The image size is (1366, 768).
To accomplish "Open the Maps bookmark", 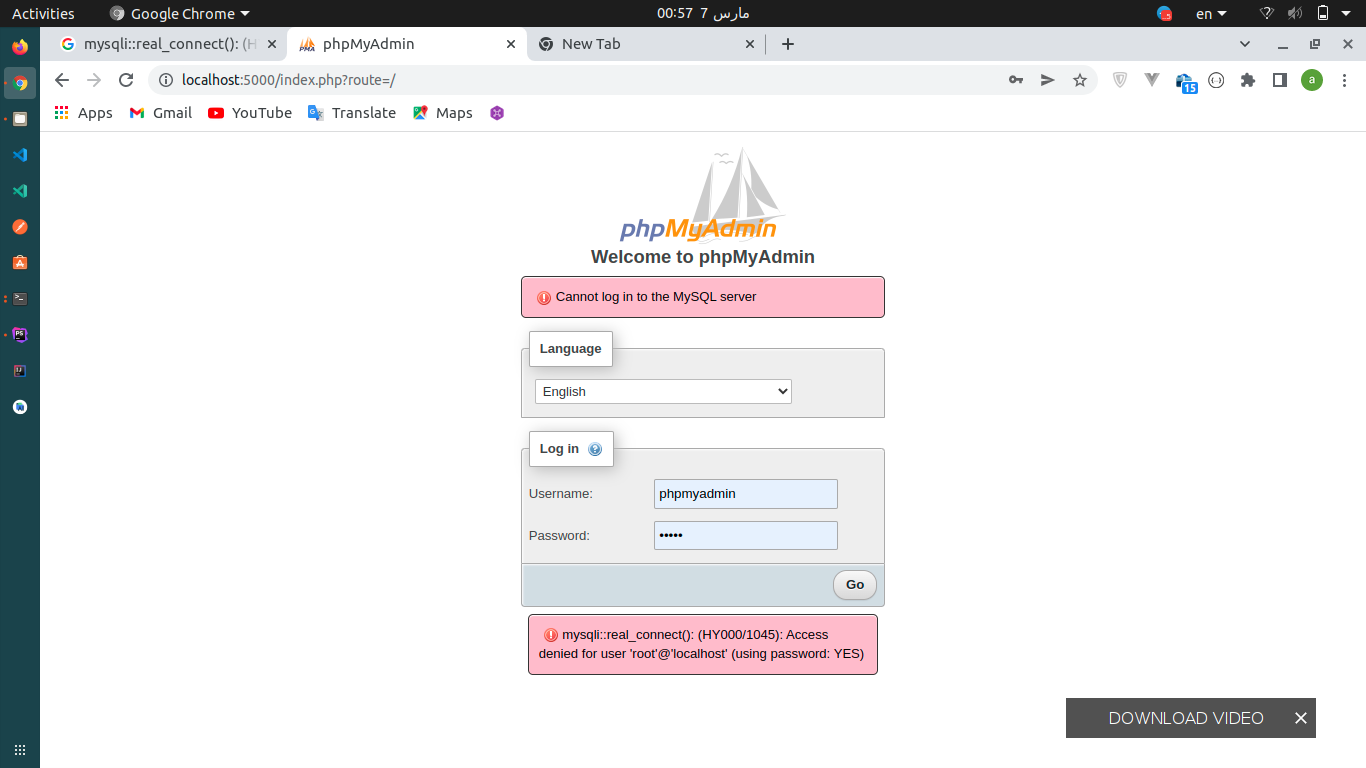I will [x=442, y=113].
